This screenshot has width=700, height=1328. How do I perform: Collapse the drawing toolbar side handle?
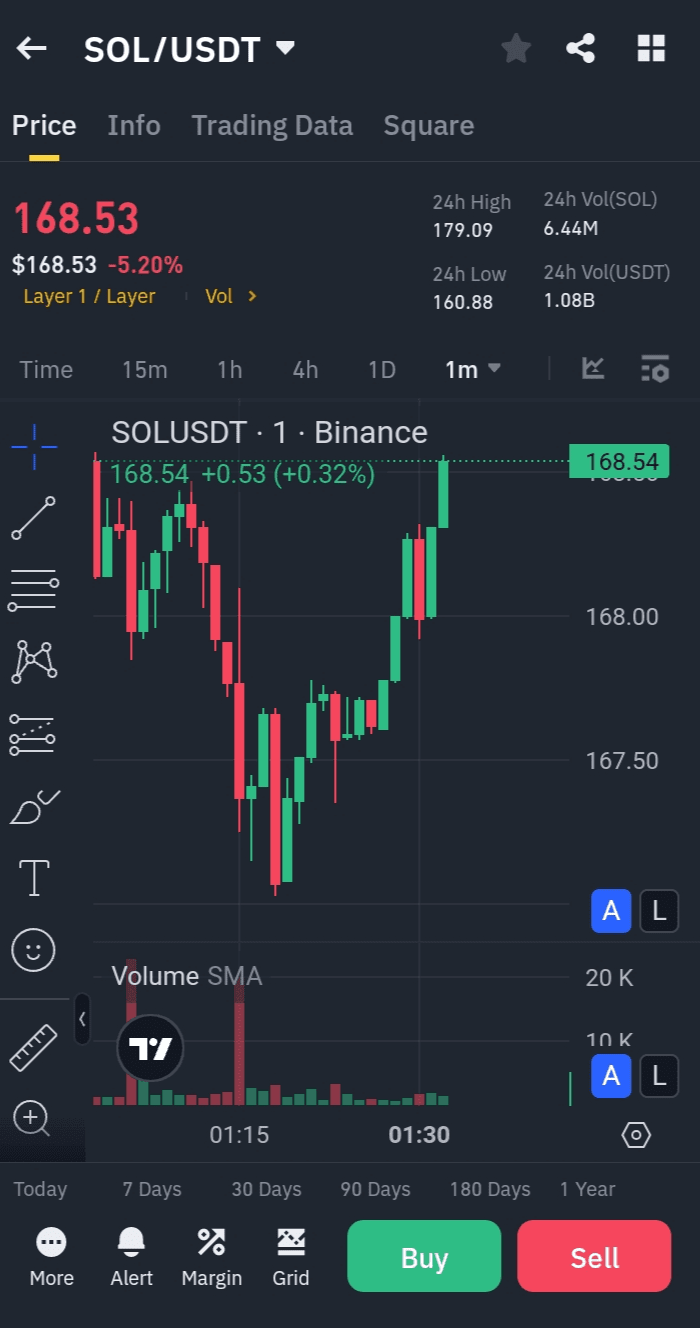tap(82, 1019)
